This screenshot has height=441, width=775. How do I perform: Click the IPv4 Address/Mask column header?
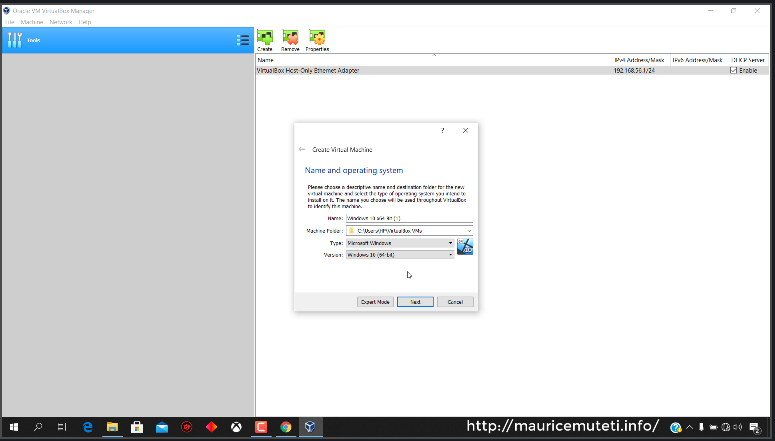(x=639, y=60)
